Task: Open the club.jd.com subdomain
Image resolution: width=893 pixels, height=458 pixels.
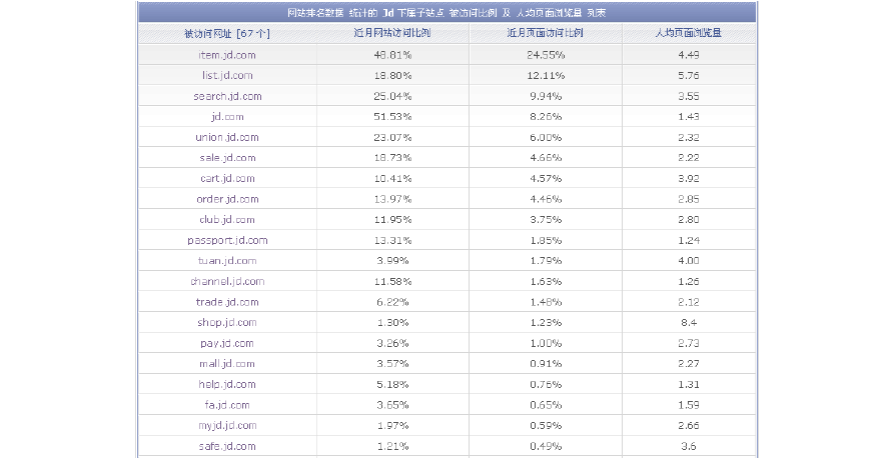Action: (227, 219)
